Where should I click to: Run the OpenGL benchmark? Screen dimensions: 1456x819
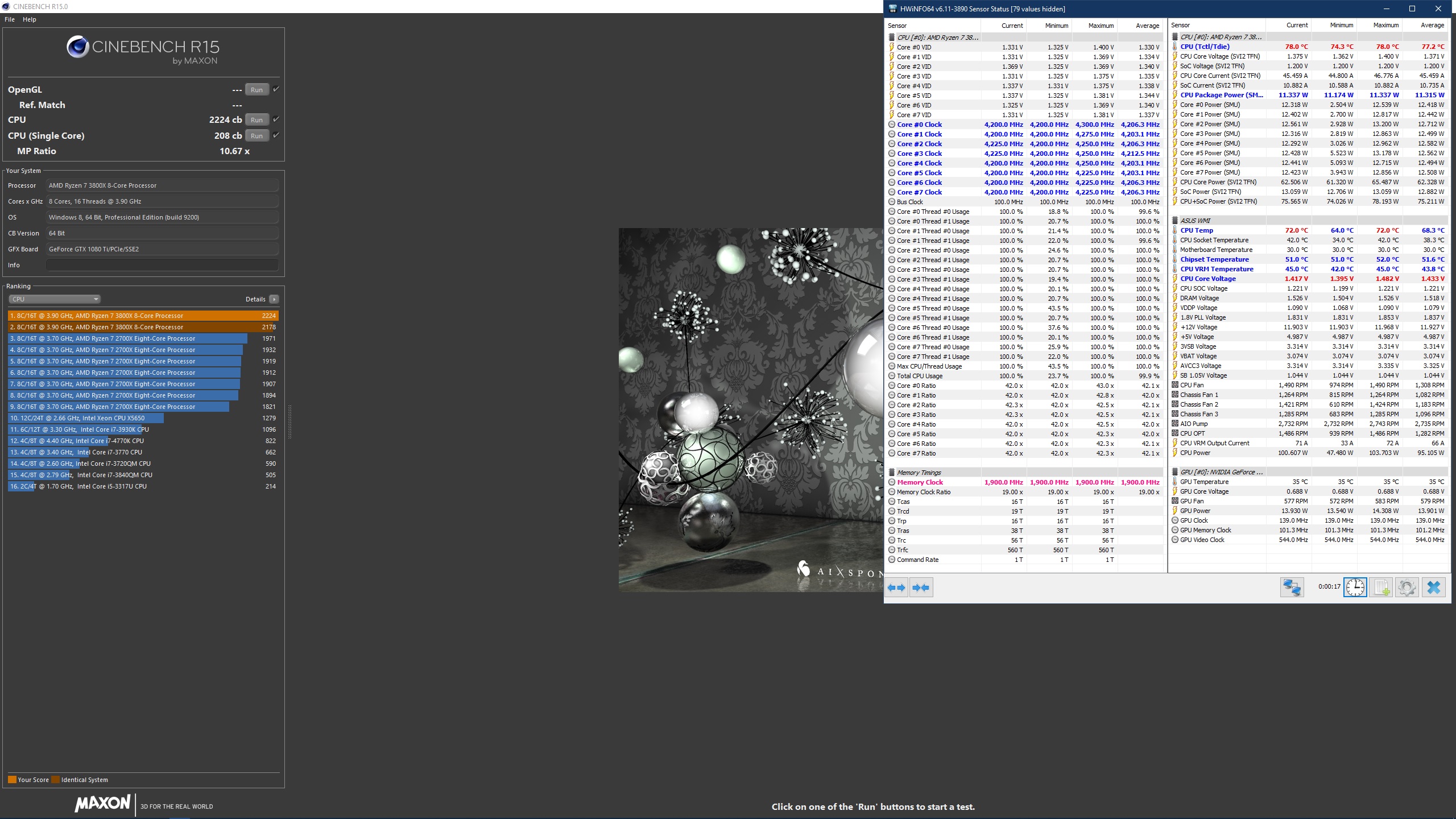click(x=257, y=90)
